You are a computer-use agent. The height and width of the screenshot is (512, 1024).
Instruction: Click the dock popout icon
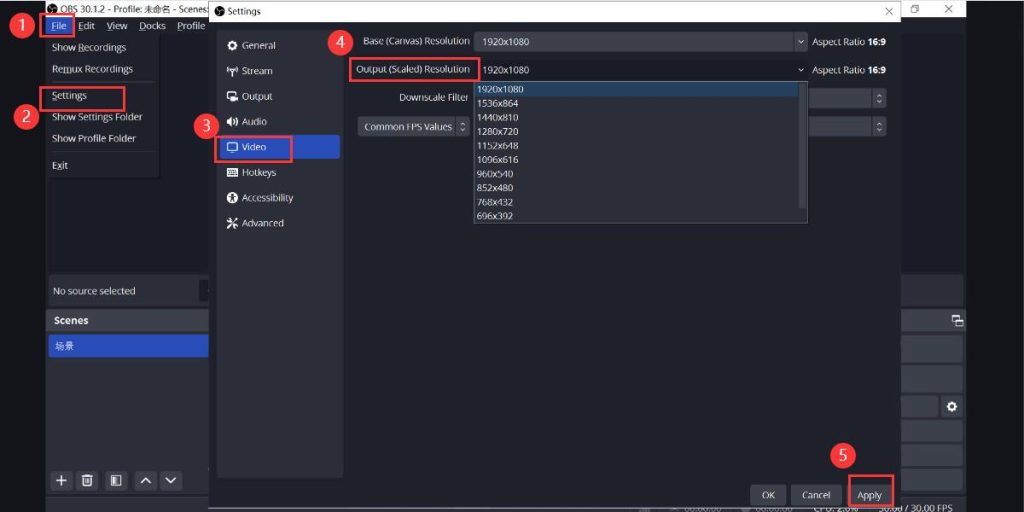(x=957, y=321)
